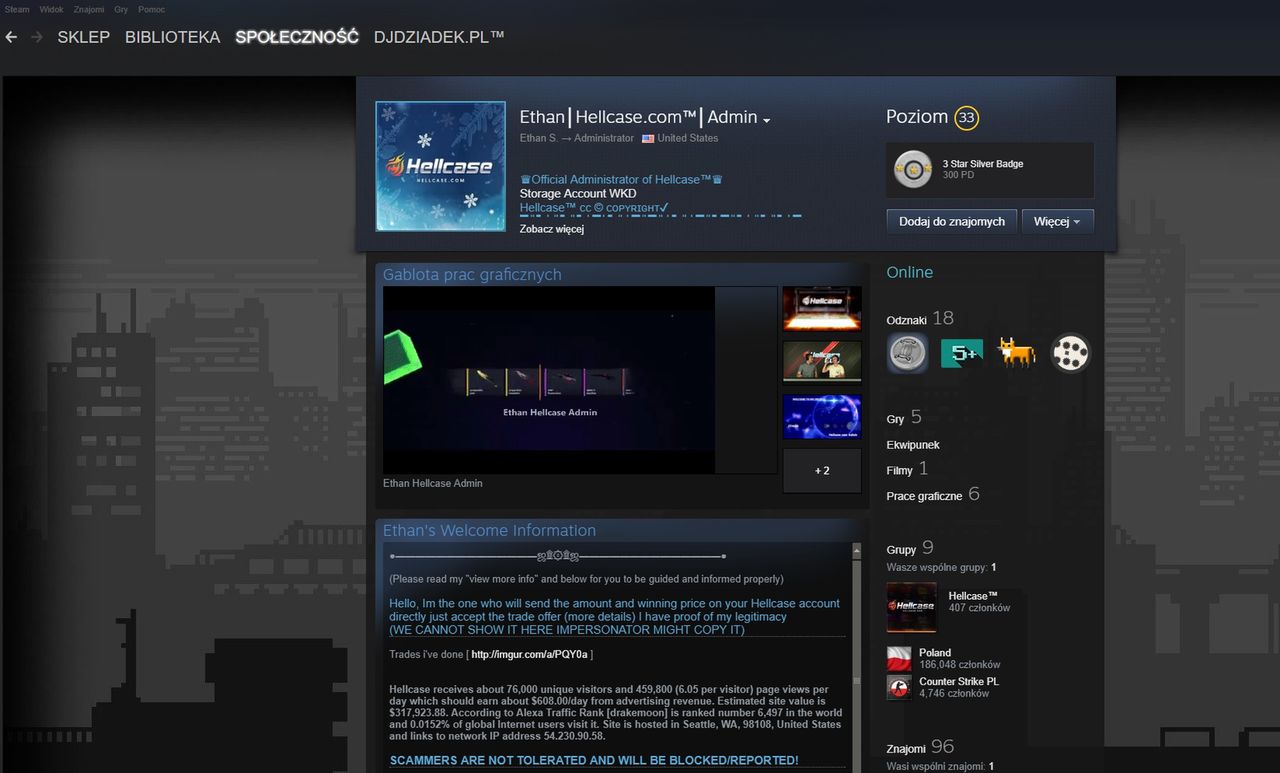Open the Odznaki 18 link

pyautogui.click(x=920, y=319)
